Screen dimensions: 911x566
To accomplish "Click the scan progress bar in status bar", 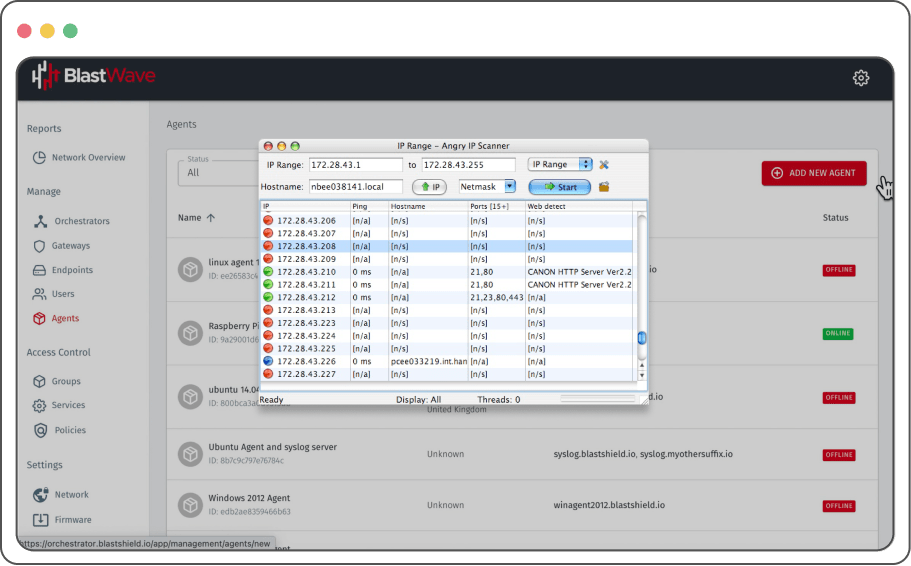I will (x=597, y=399).
